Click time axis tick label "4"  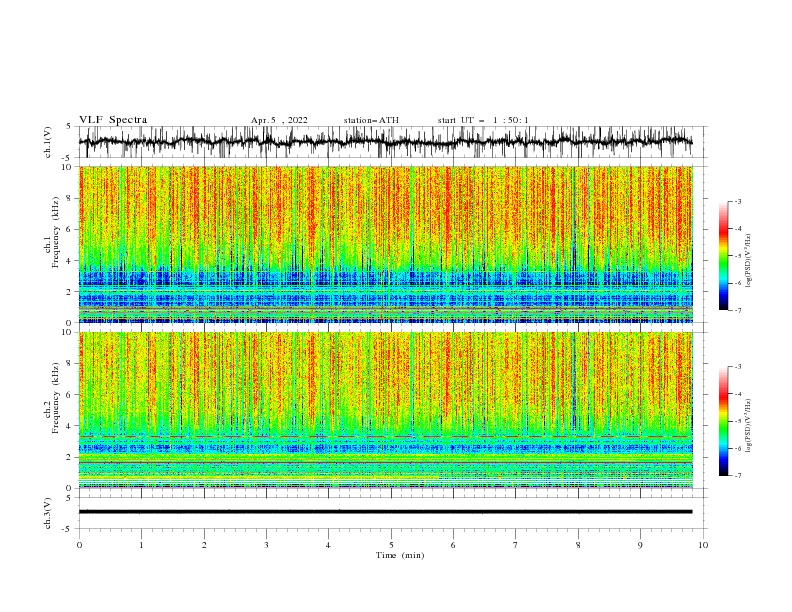328,545
